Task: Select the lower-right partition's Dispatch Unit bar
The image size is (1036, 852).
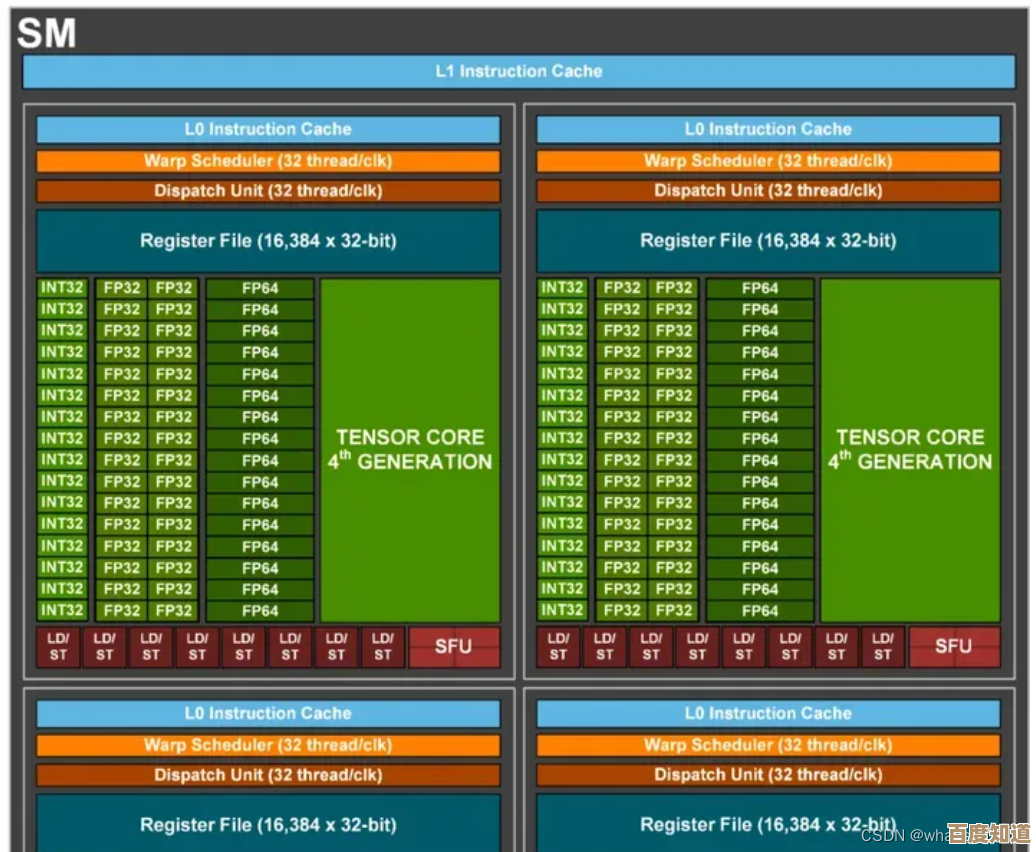Action: point(768,775)
